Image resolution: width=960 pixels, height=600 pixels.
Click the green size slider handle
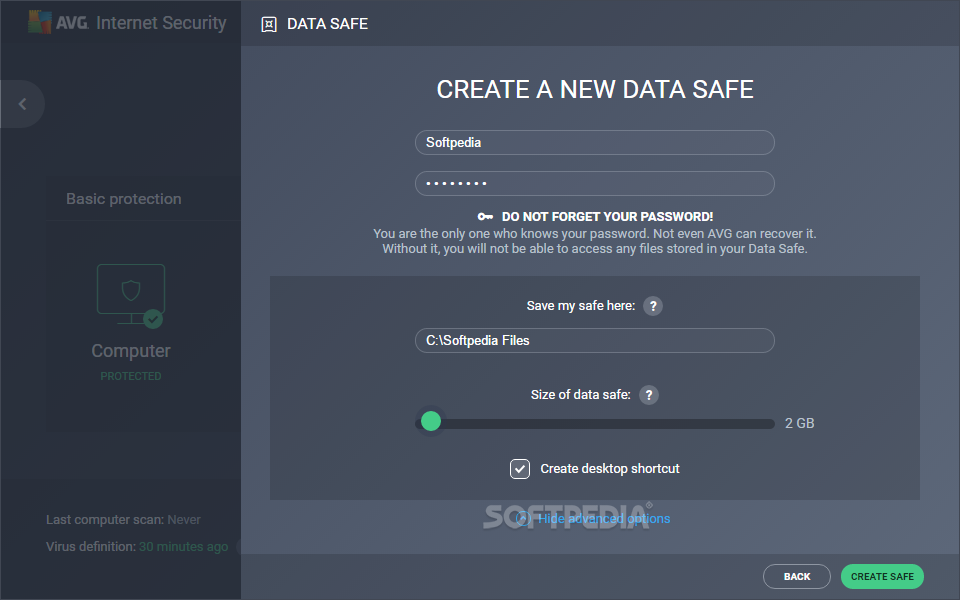click(x=431, y=421)
